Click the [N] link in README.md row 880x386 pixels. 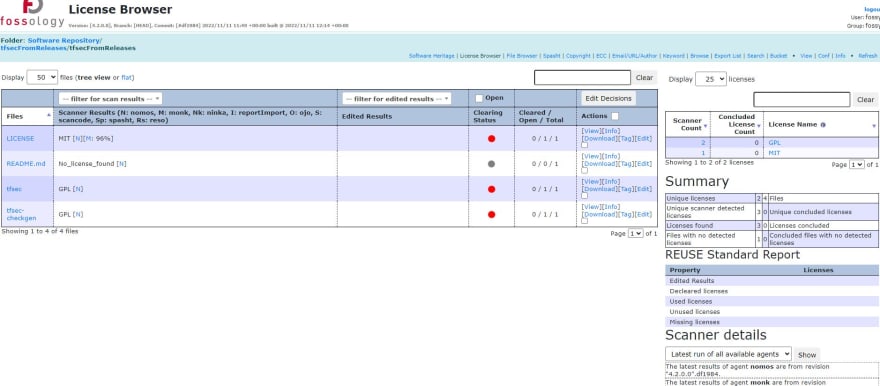(121, 164)
